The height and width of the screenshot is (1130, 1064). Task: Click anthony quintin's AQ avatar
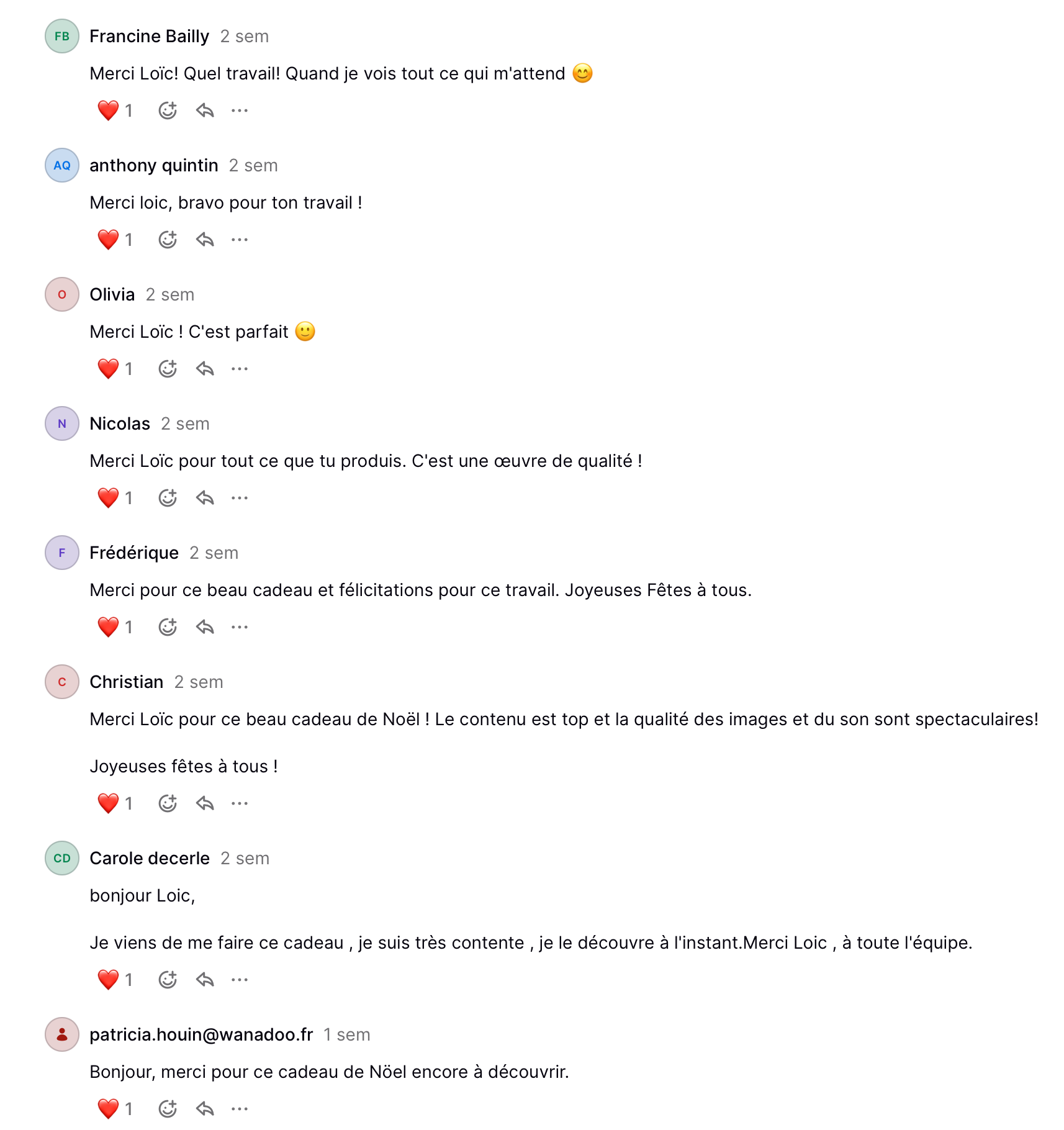[x=62, y=166]
